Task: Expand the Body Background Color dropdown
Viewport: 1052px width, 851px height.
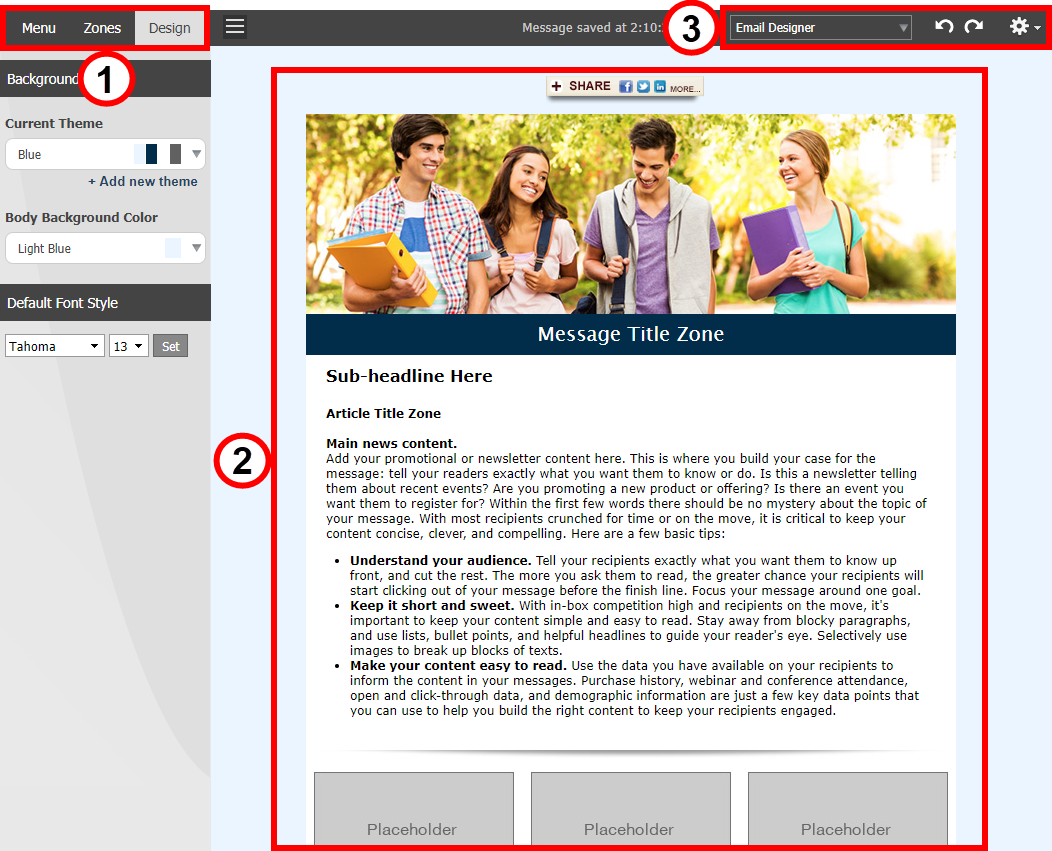Action: [105, 248]
